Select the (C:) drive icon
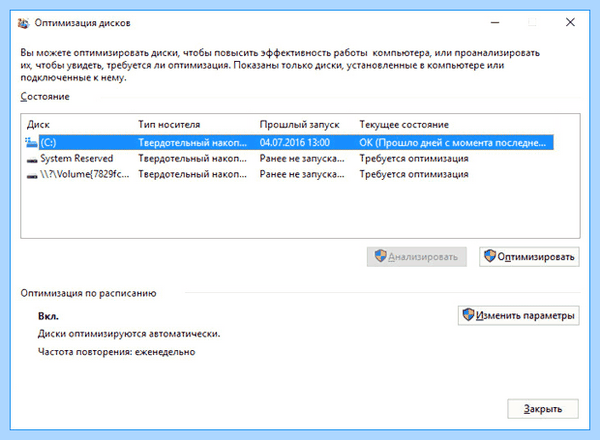Viewport: 600px width, 440px height. [31, 142]
